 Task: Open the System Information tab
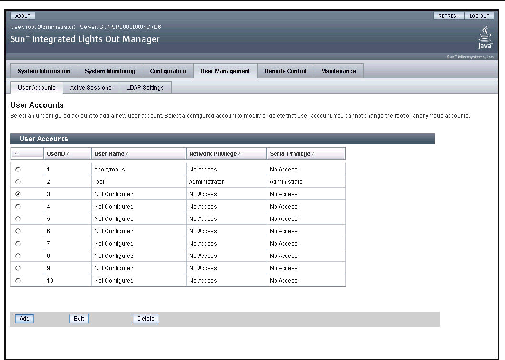click(44, 71)
